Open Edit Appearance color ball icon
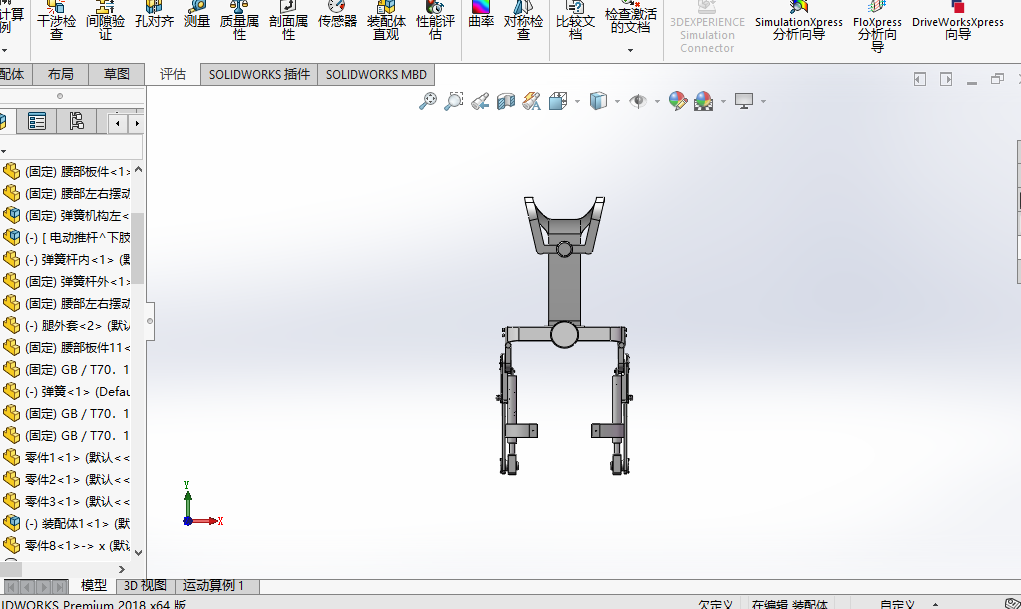The height and width of the screenshot is (609, 1021). (x=678, y=101)
